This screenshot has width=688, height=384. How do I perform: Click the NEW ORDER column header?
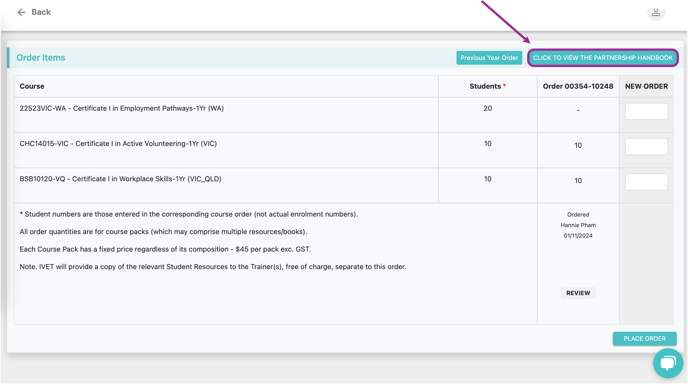[x=646, y=86]
